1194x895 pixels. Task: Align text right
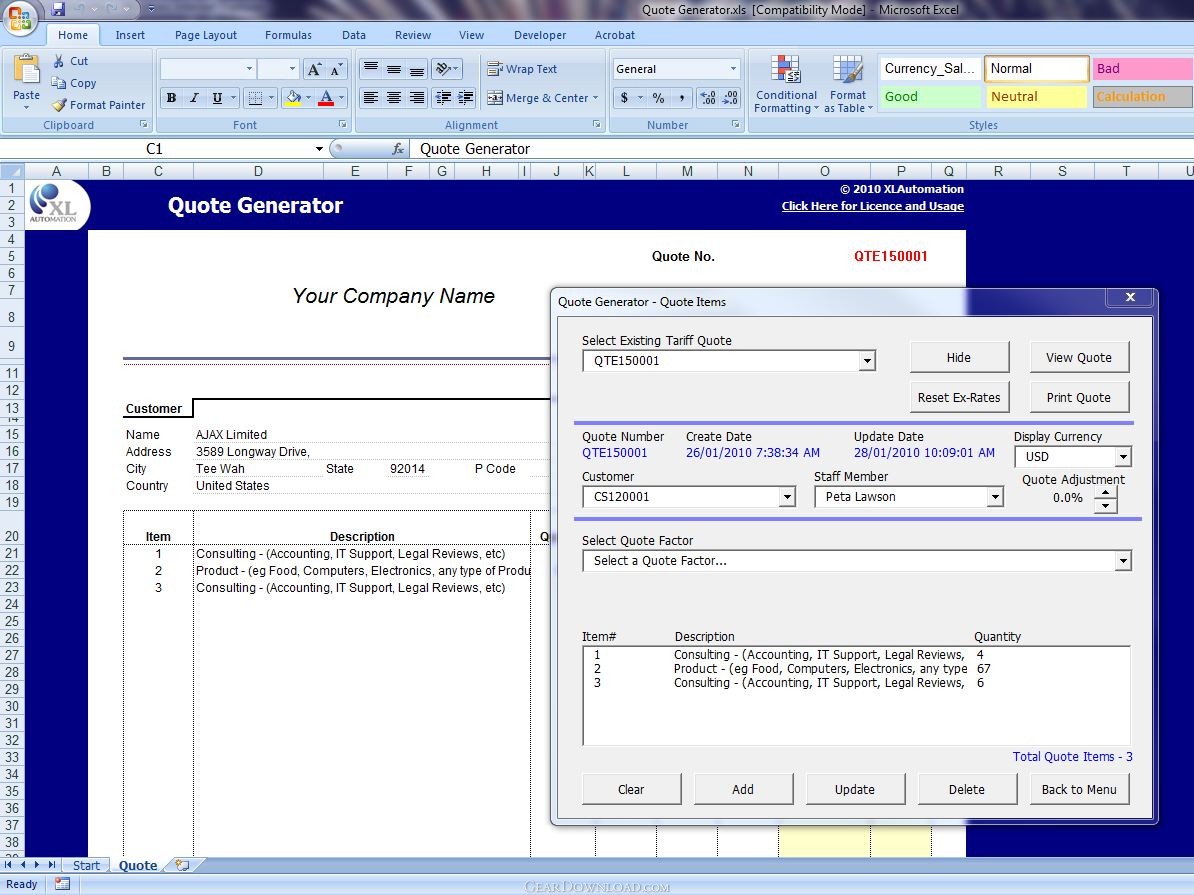point(417,97)
